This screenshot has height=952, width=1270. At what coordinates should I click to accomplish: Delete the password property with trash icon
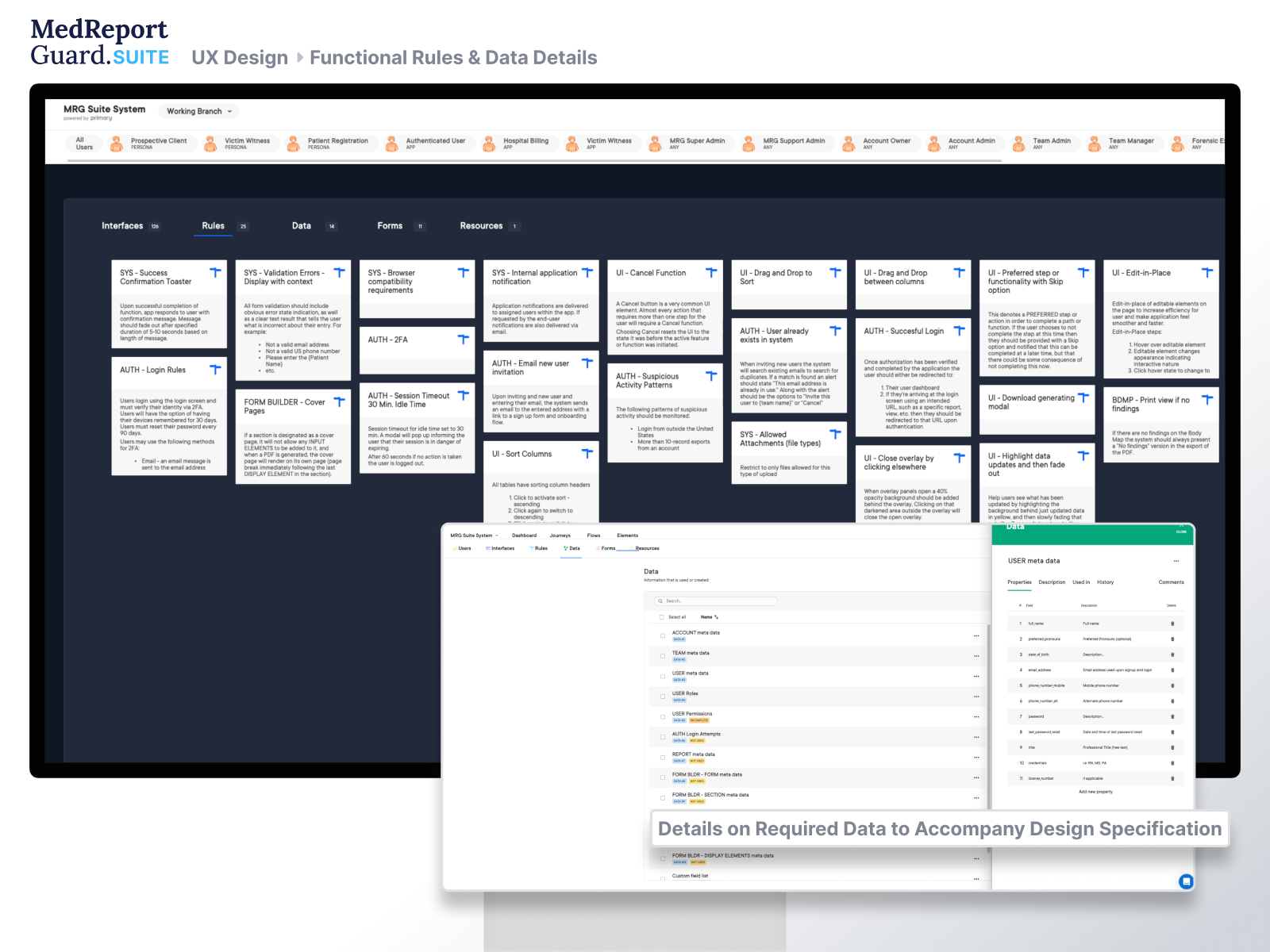click(1172, 716)
